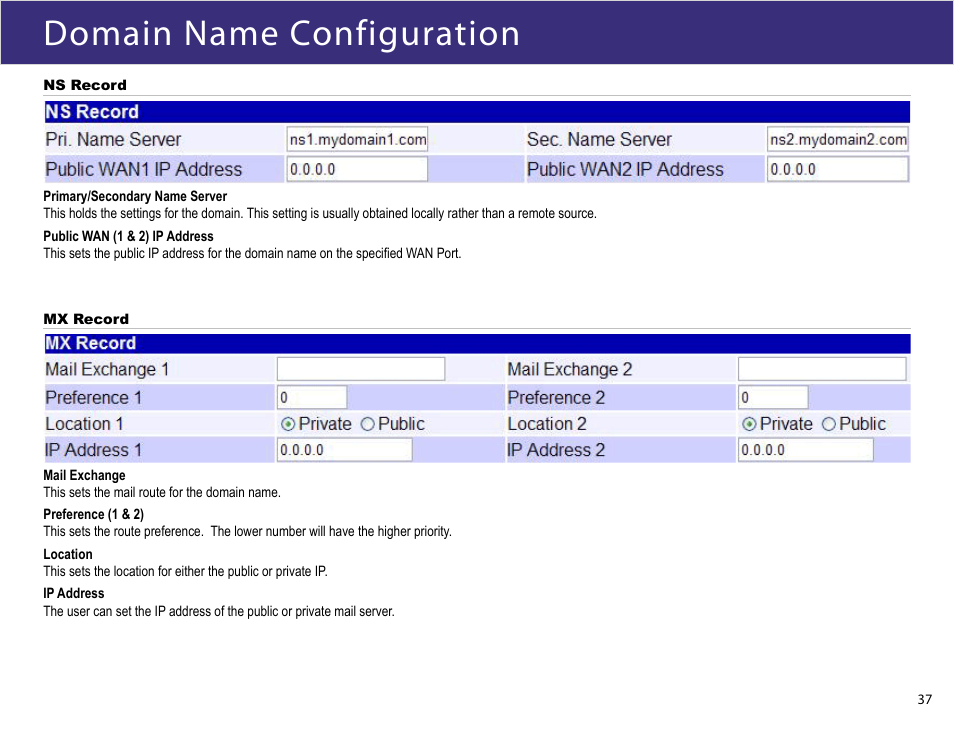The width and height of the screenshot is (954, 738).
Task: Select the Preference 1 value field
Action: tap(312, 397)
